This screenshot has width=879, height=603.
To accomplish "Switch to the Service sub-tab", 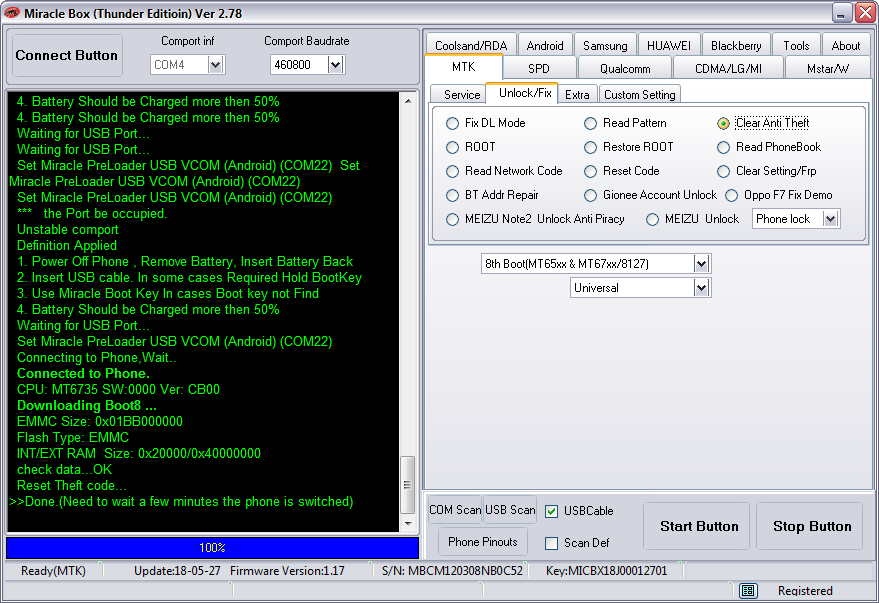I will coord(462,95).
